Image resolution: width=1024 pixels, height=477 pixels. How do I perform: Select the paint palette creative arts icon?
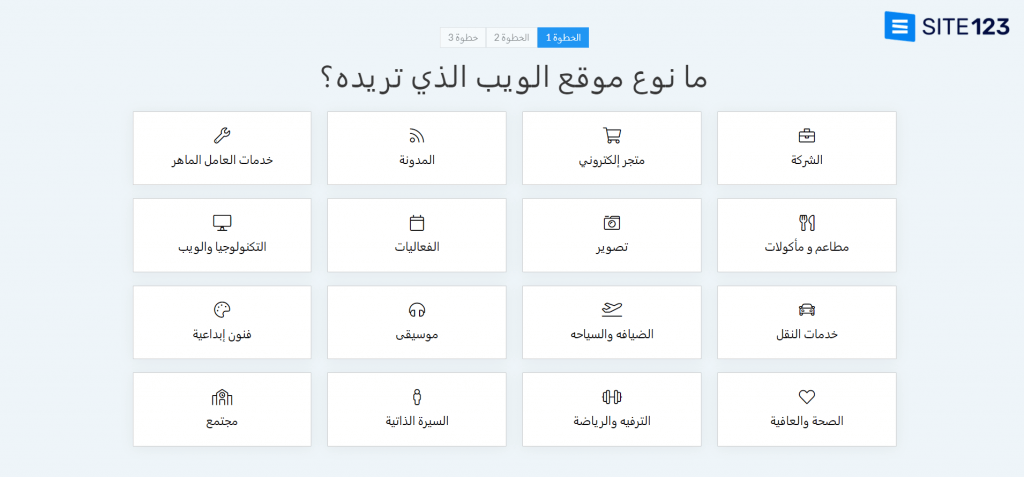[222, 309]
